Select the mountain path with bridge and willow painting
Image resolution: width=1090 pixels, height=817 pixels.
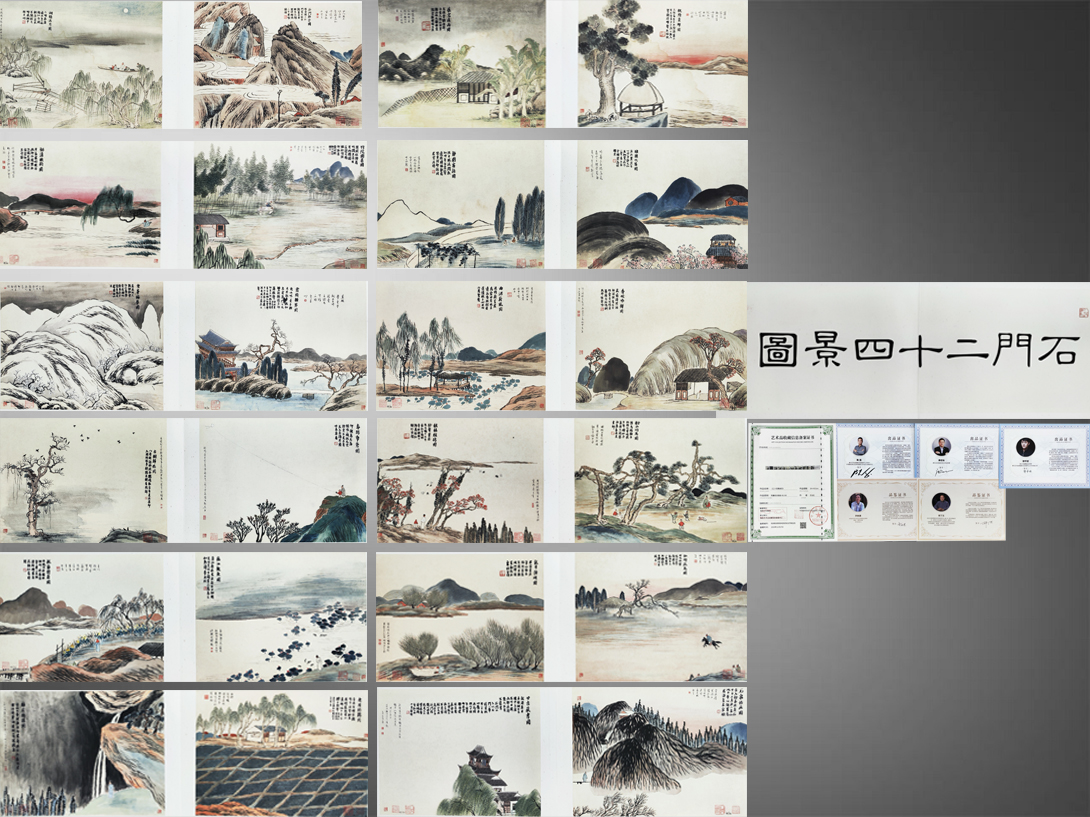(82, 617)
